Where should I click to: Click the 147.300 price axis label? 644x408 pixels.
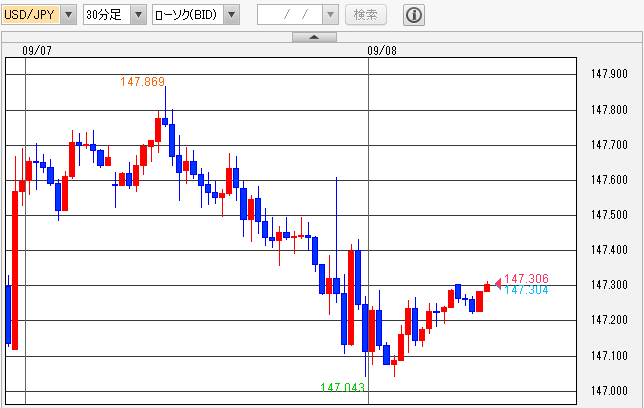(610, 284)
